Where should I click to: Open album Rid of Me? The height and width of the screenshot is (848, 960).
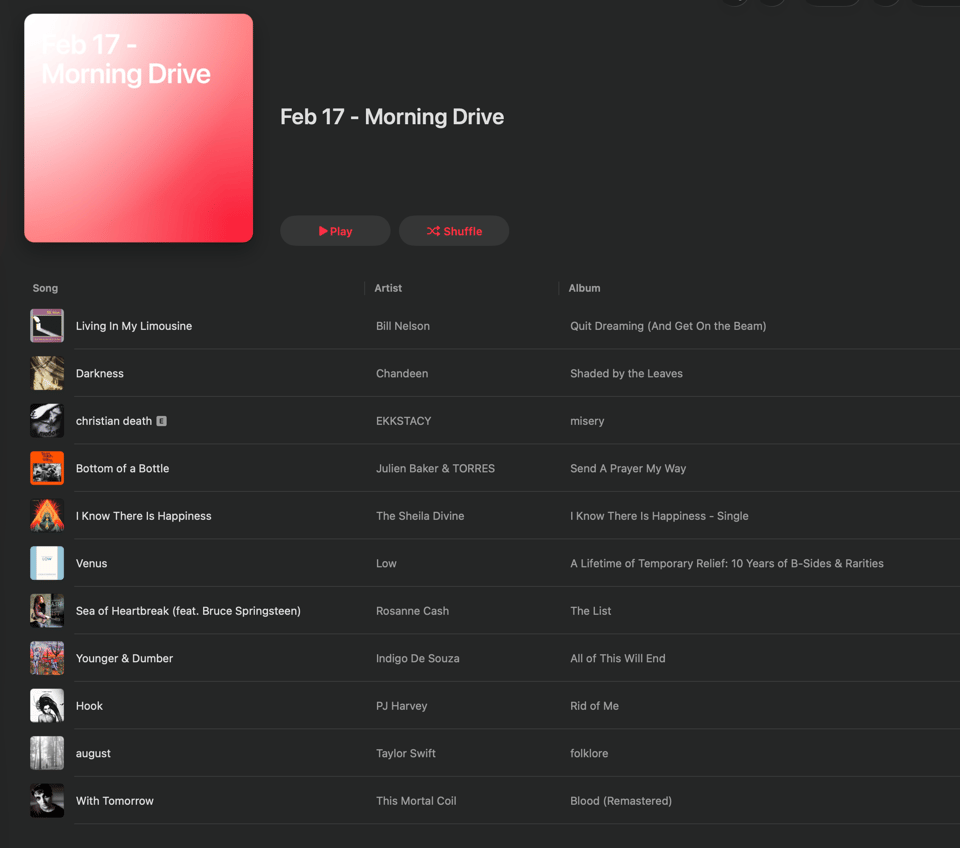[594, 706]
